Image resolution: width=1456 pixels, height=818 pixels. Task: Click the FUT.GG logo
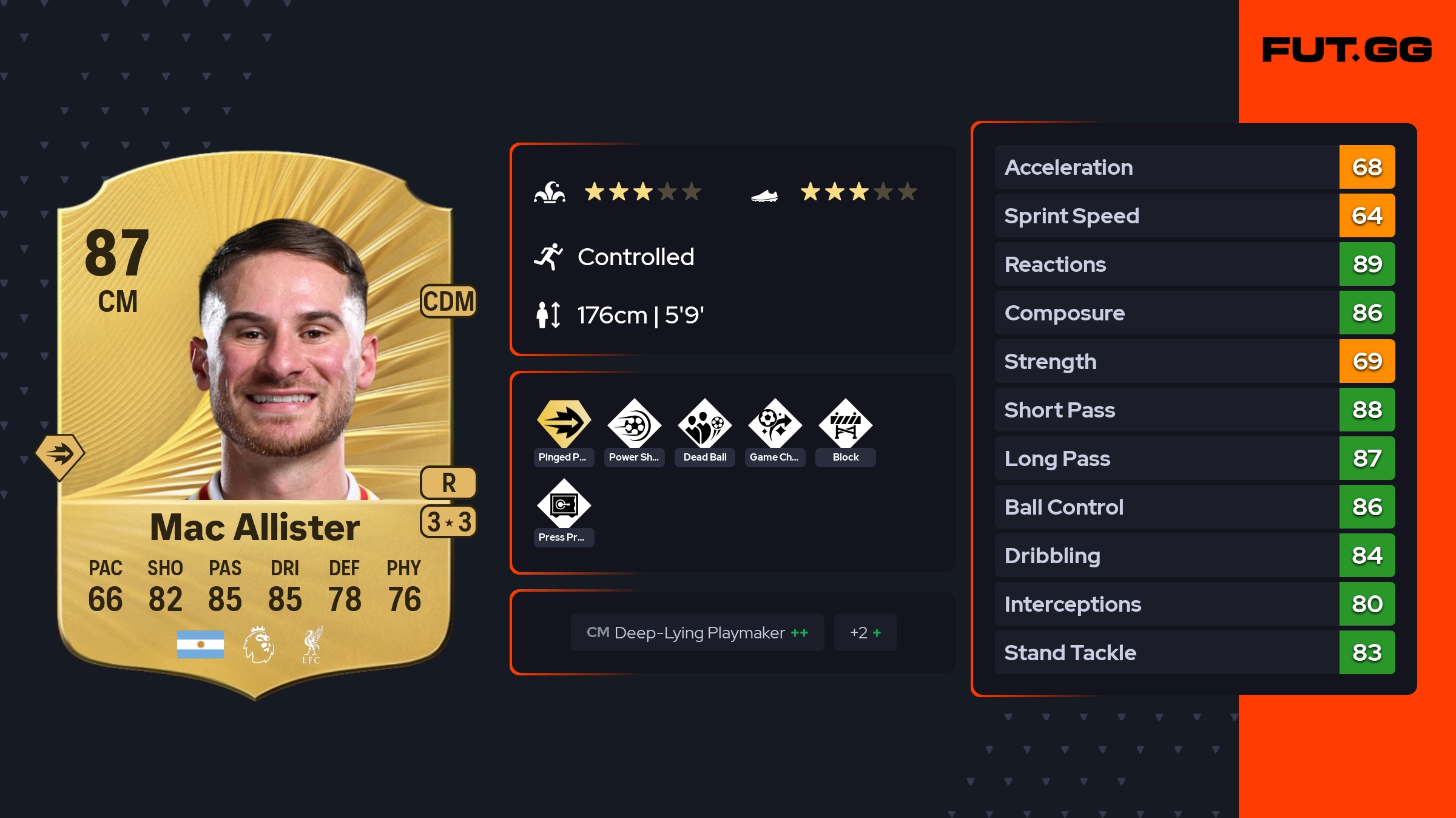(1347, 50)
